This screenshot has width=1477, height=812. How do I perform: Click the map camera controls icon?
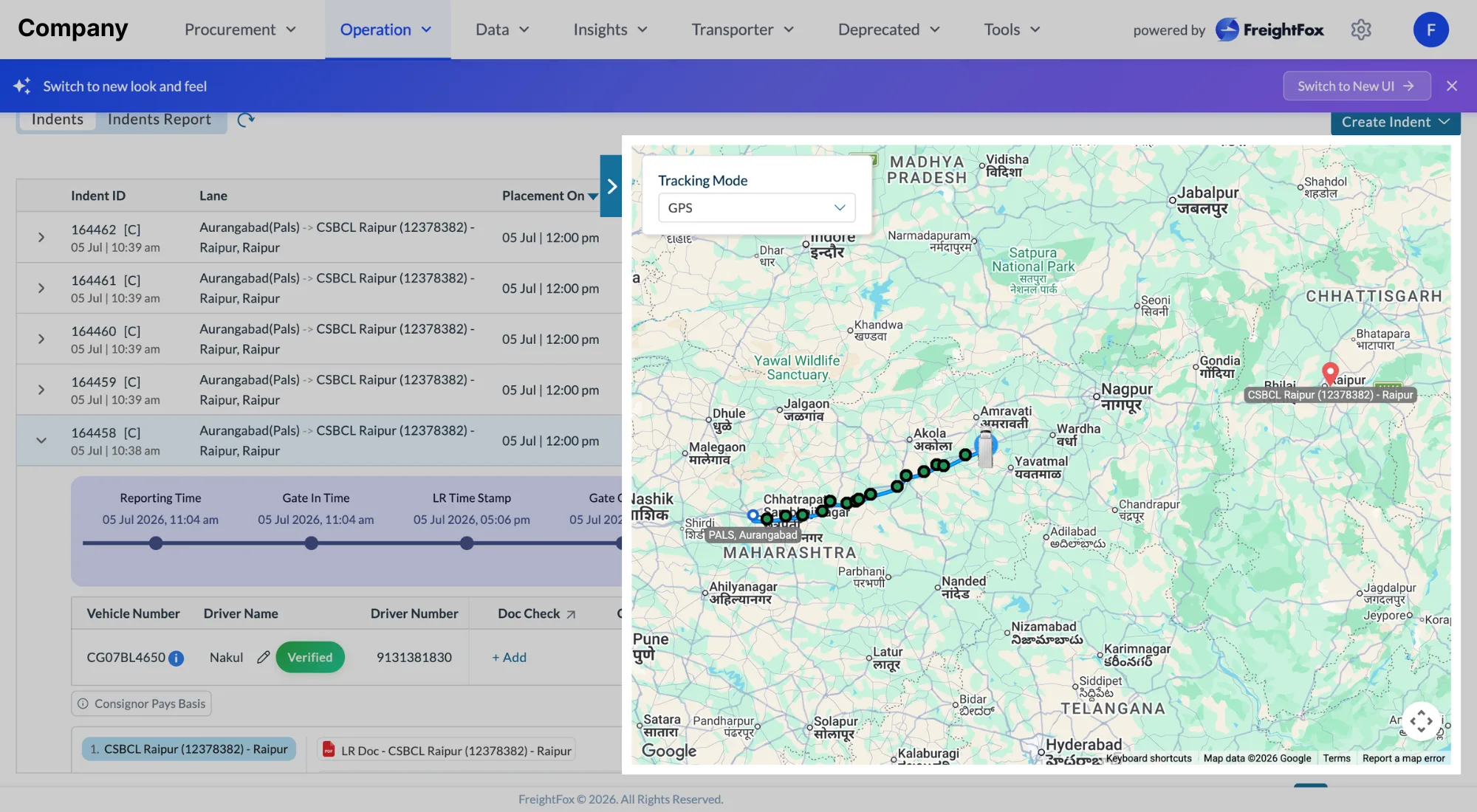click(1421, 721)
